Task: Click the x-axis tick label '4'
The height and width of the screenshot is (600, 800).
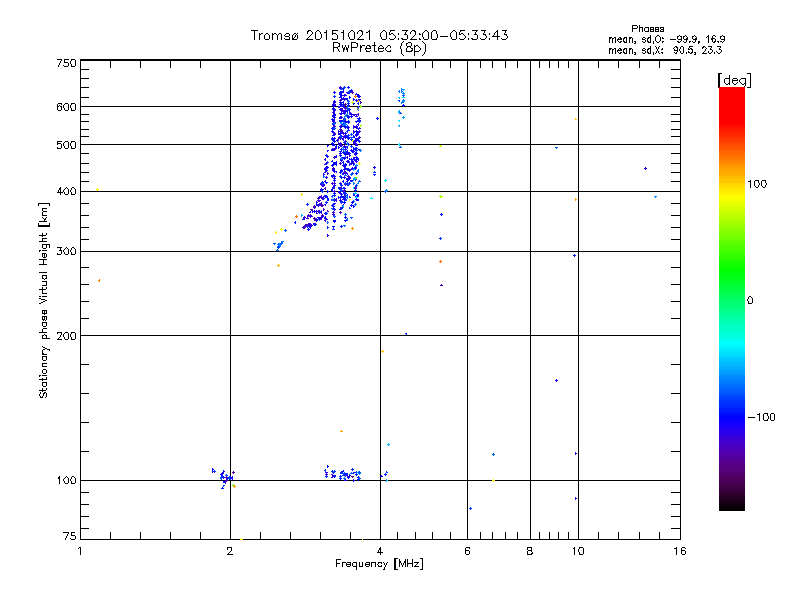Action: (x=380, y=551)
